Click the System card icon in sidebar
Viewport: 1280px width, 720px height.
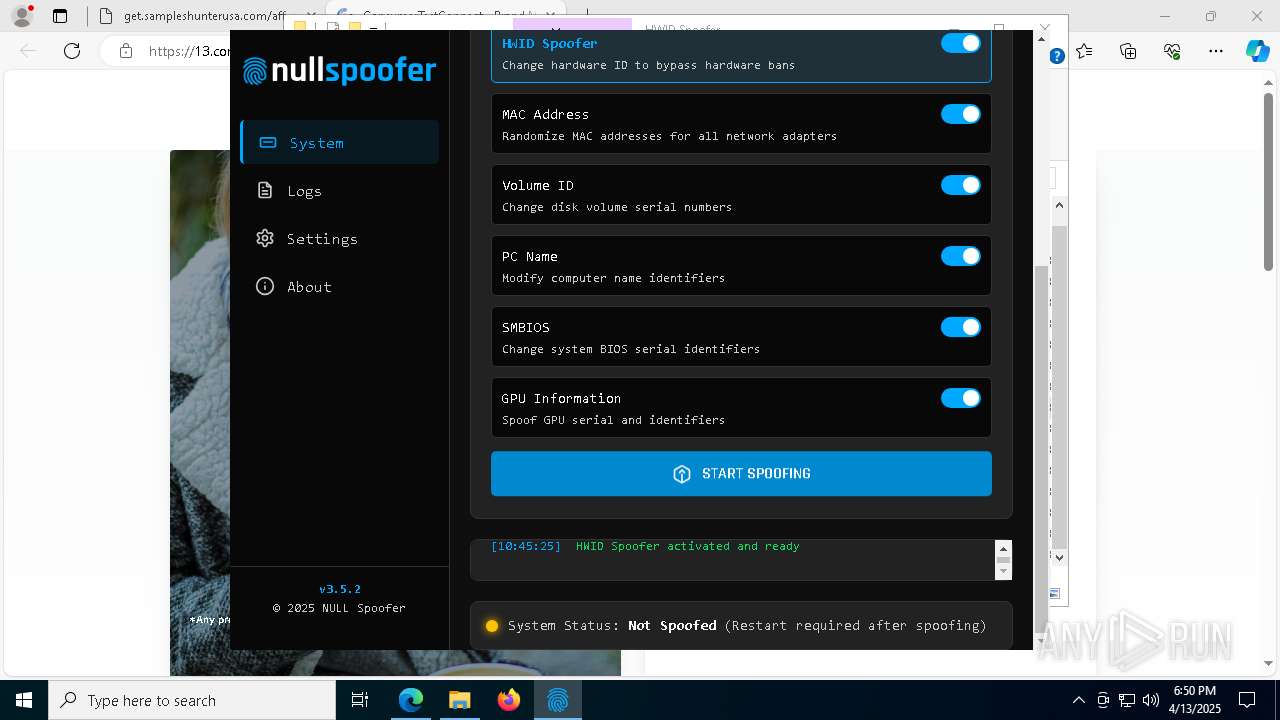268,142
